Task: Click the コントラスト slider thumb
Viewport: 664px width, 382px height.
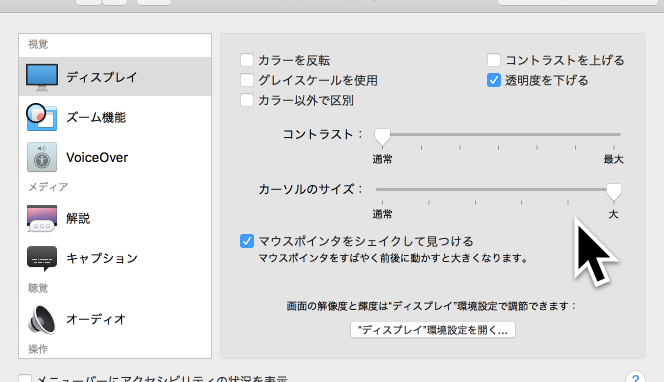Action: pyautogui.click(x=382, y=137)
